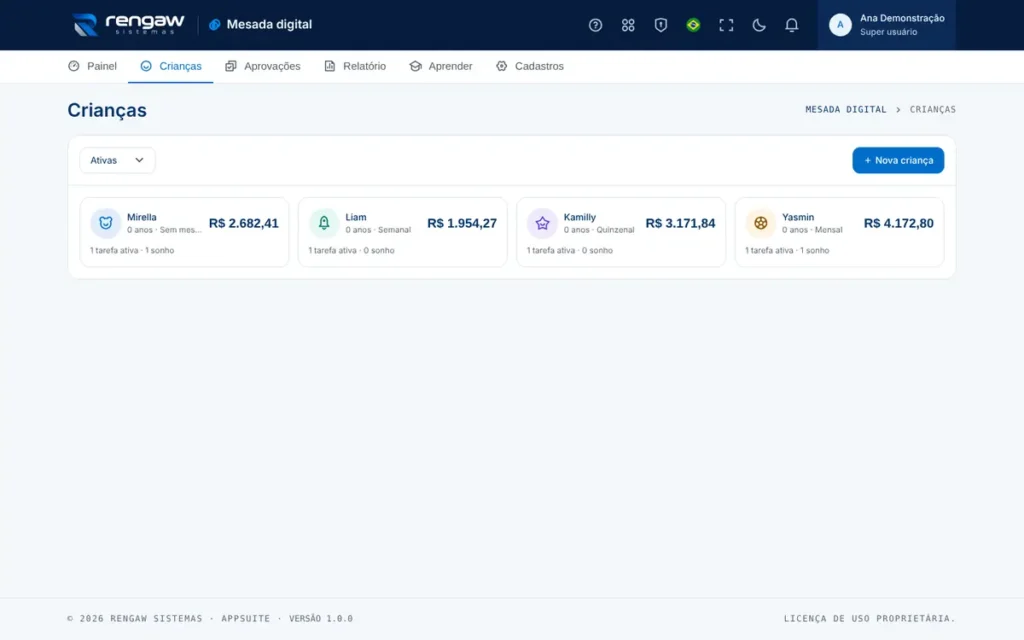Viewport: 1024px width, 640px height.
Task: Open the Aprovações tab
Action: 263,66
